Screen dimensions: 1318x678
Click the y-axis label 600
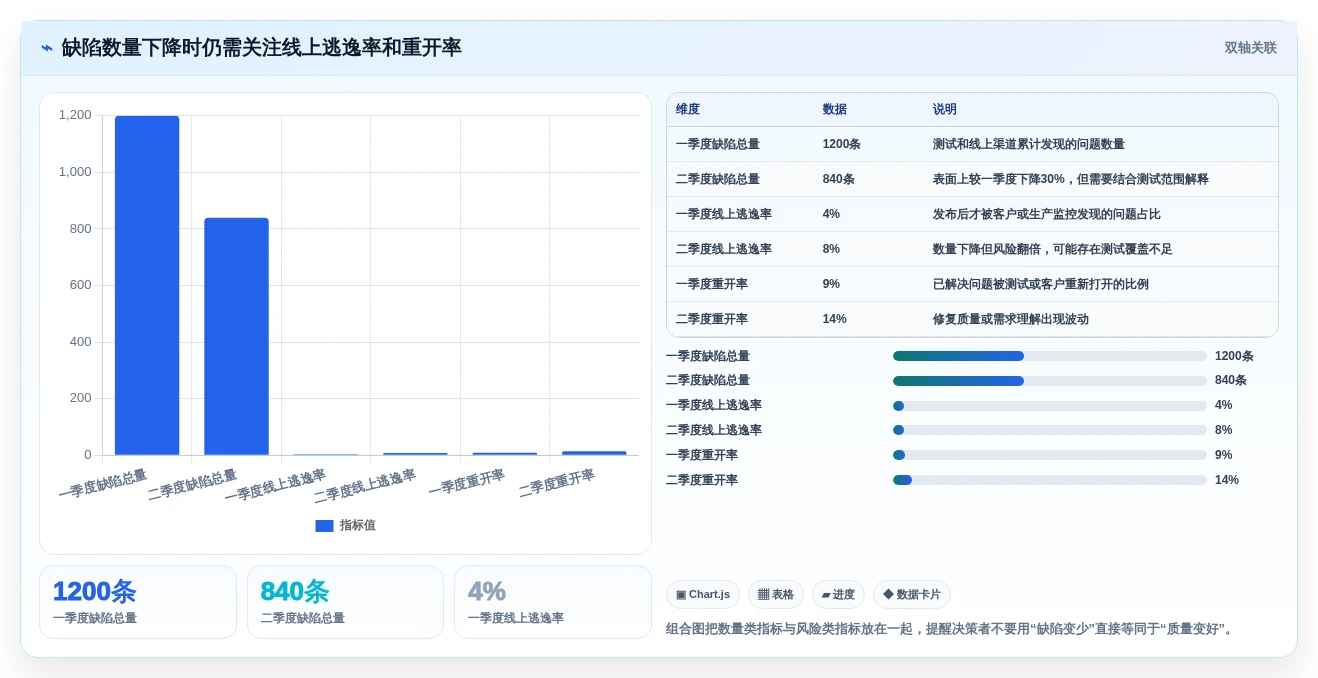[x=80, y=285]
